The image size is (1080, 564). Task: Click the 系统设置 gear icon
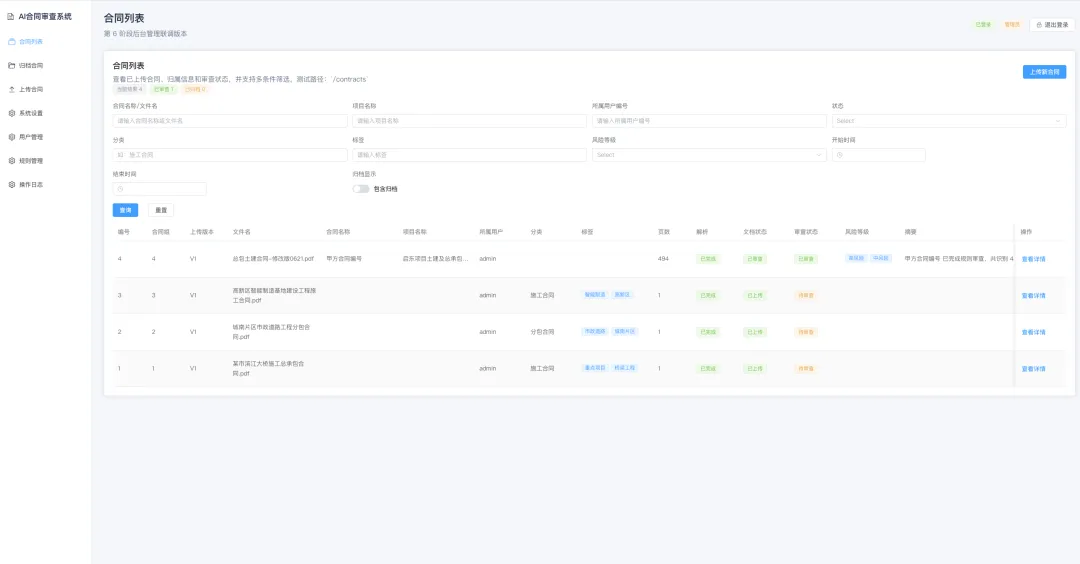(x=12, y=113)
